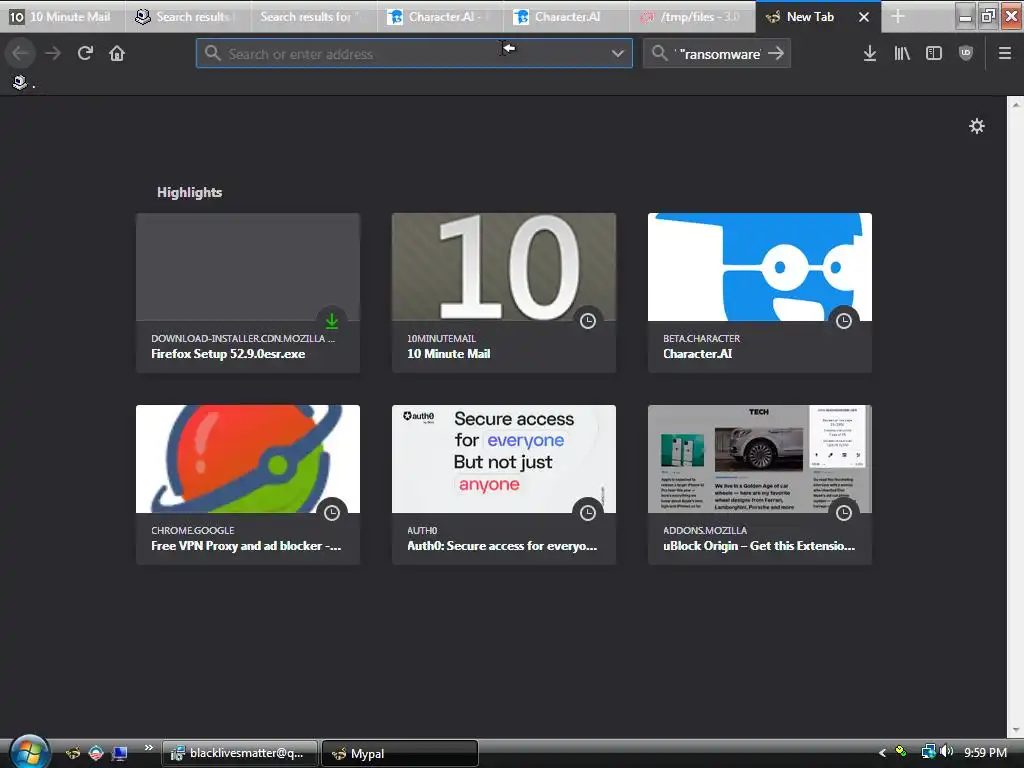Open the Library bookshelf icon
The image size is (1024, 768).
[x=902, y=54]
